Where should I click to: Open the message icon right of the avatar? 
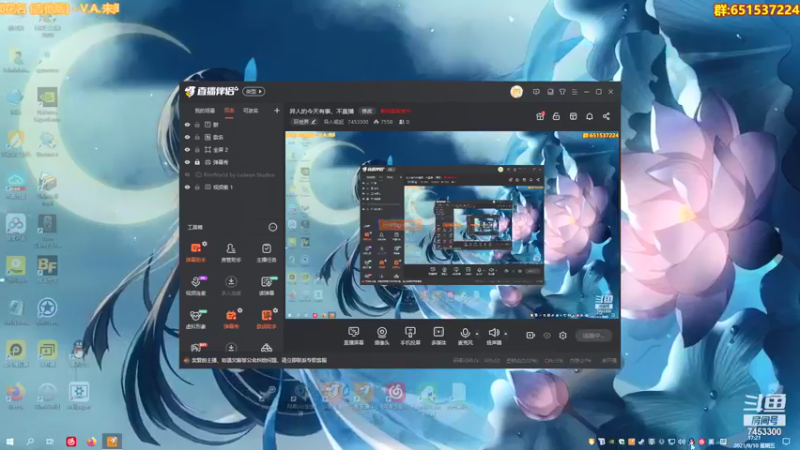pyautogui.click(x=536, y=92)
